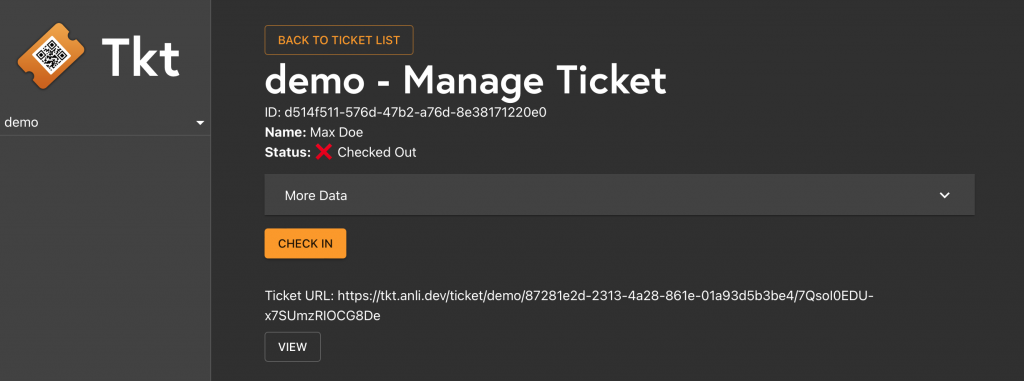Go back to the ticket list
Screen dimensions: 1024x381
[338, 40]
